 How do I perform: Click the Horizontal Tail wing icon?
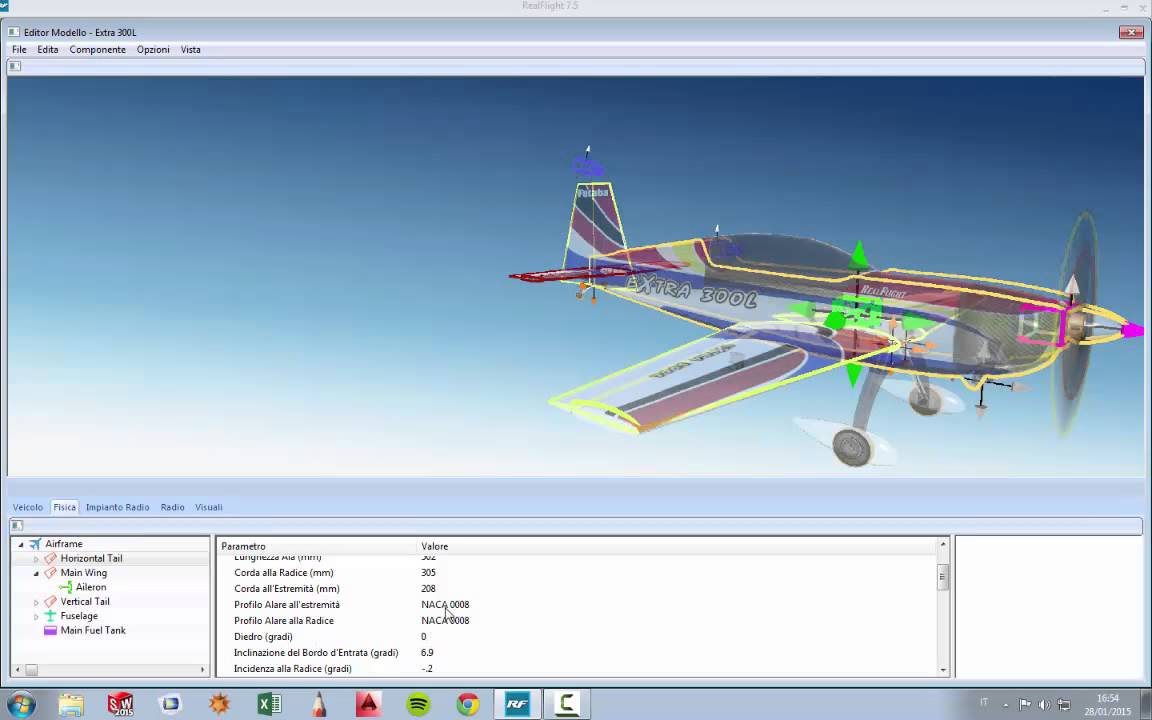pos(50,558)
